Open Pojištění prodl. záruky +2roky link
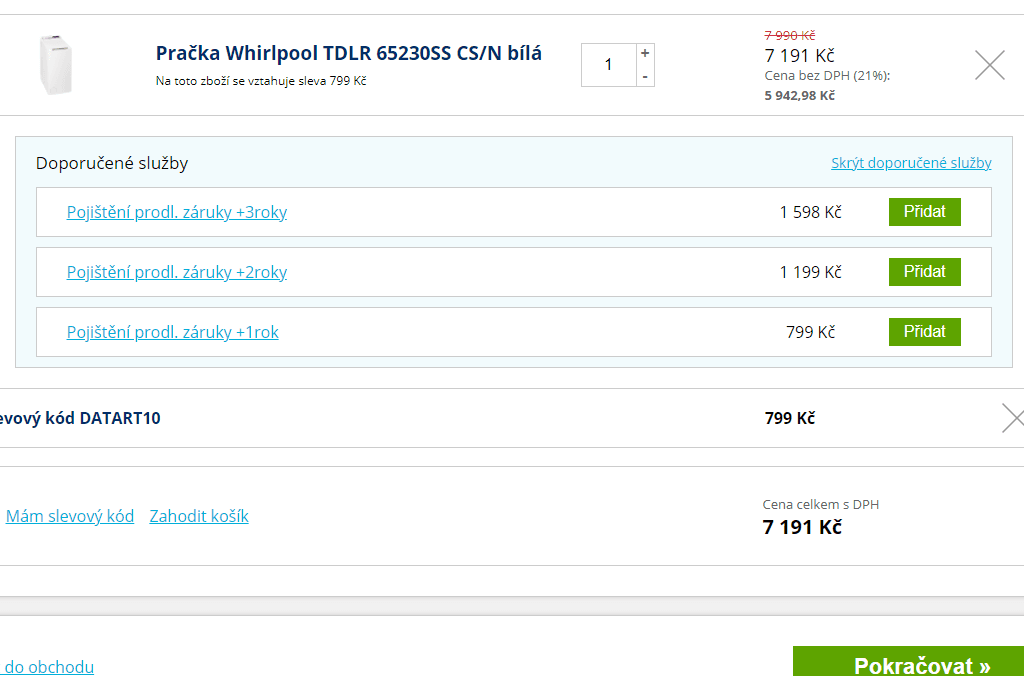Viewport: 1024px width, 676px height. tap(176, 272)
